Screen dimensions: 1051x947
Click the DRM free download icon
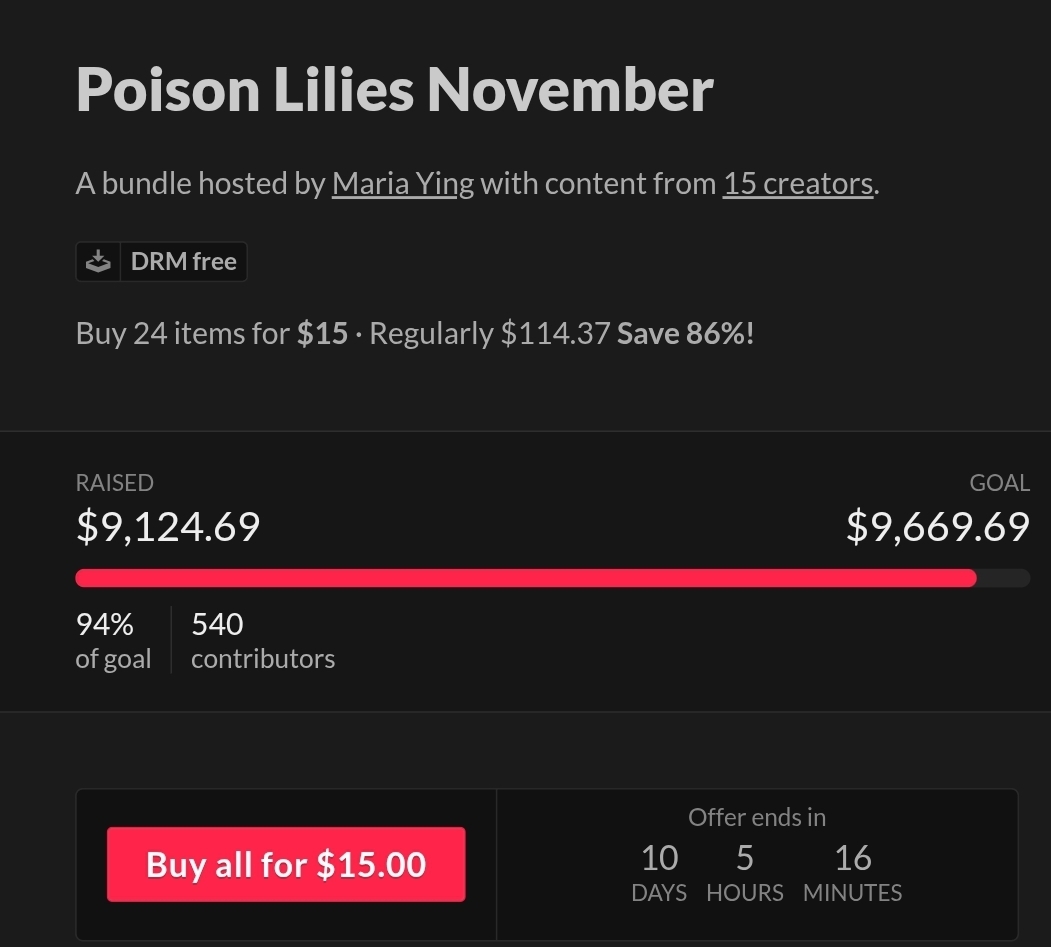point(98,262)
